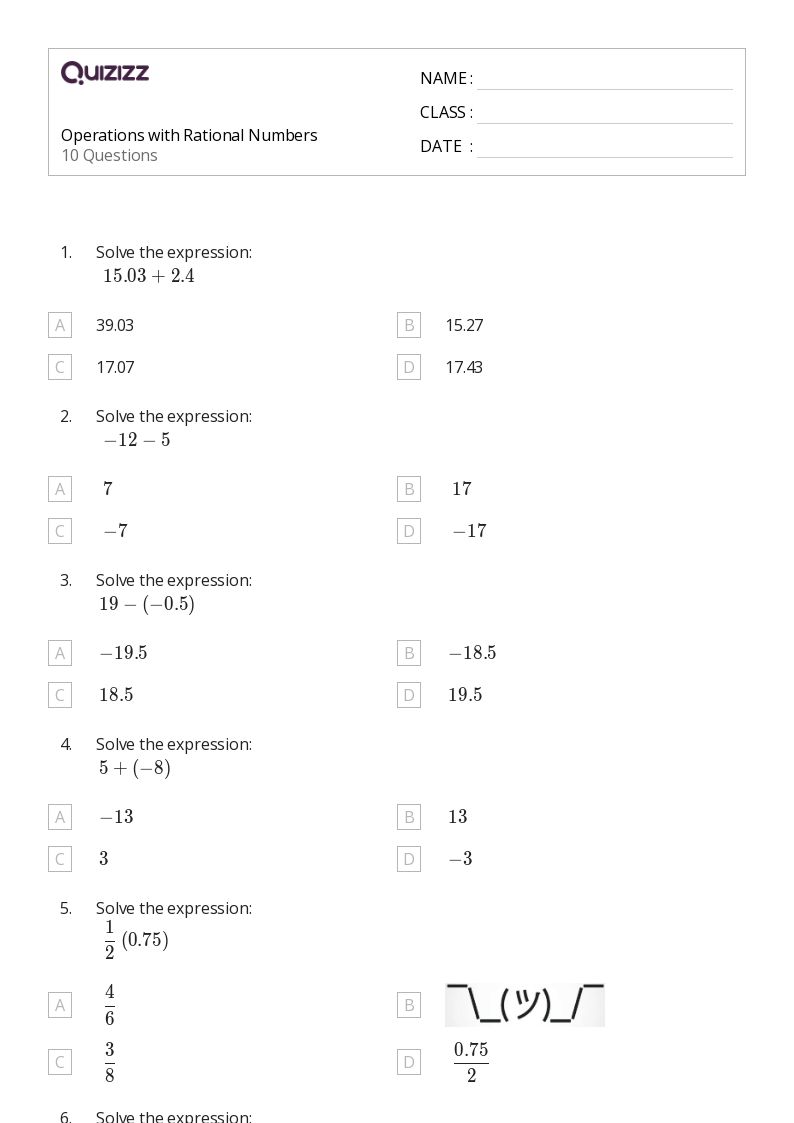794x1123 pixels.
Task: Mark box D for 0.75 over 2
Action: (x=409, y=1062)
